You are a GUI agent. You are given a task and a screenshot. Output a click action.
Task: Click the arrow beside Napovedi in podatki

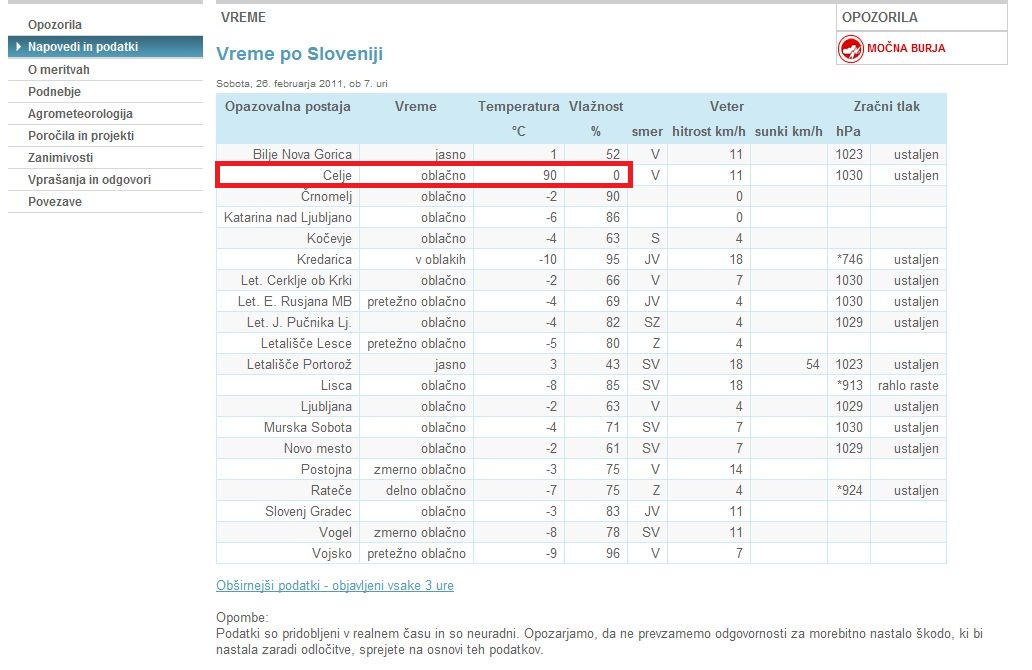[x=18, y=47]
